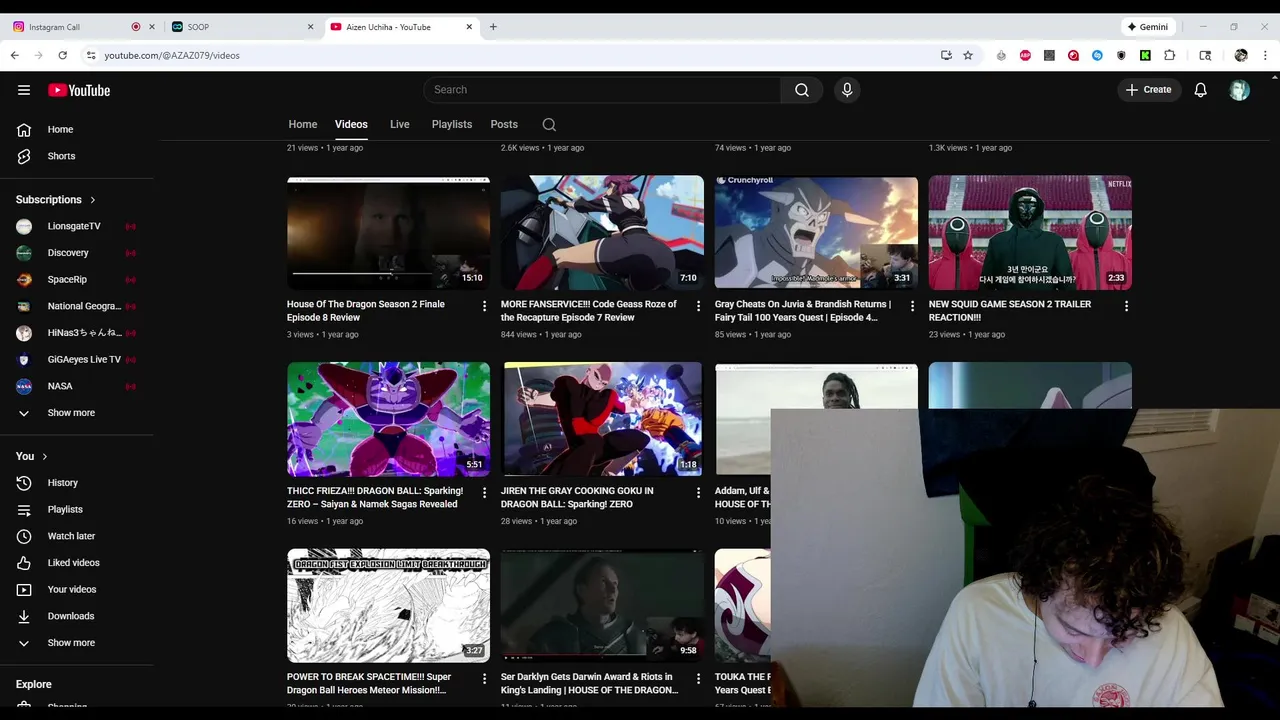Click the YouTube logo
This screenshot has width=1280, height=720.
coord(79,90)
